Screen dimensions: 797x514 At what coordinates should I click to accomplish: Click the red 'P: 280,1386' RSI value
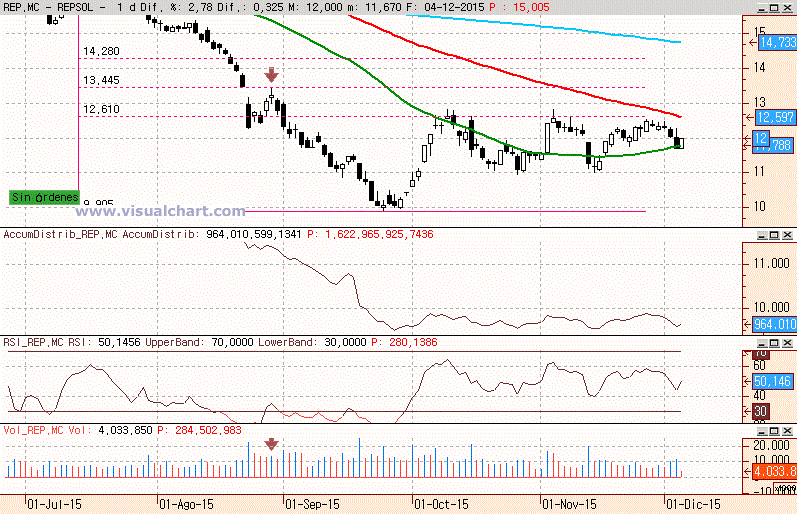404,342
